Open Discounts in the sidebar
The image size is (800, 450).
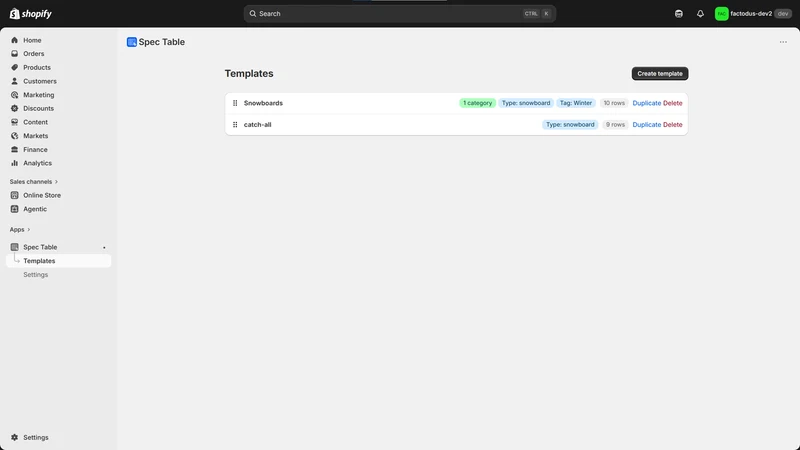38,108
